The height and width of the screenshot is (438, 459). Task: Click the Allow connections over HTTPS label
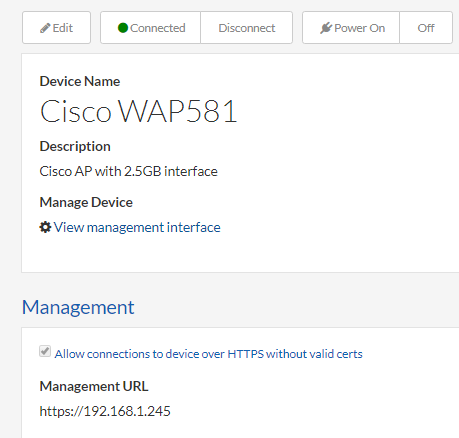208,354
